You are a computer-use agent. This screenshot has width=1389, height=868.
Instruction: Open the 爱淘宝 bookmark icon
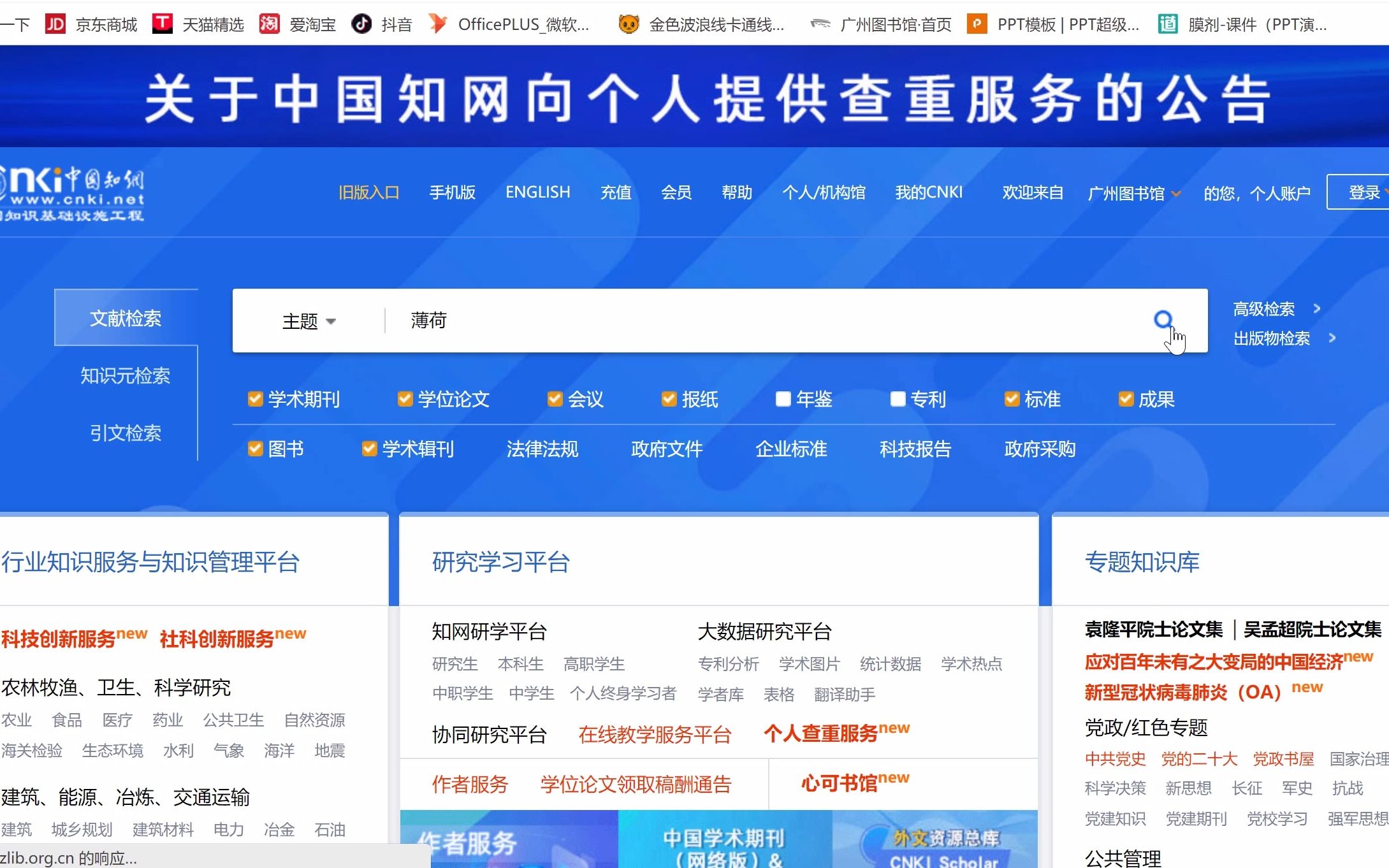(270, 24)
